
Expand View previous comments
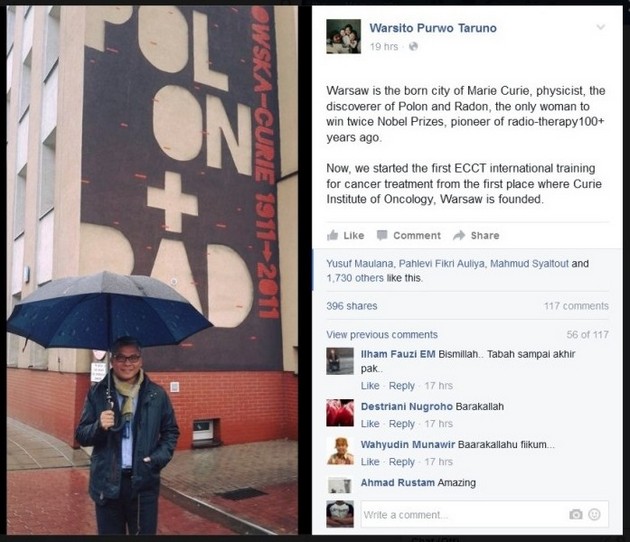pyautogui.click(x=382, y=335)
